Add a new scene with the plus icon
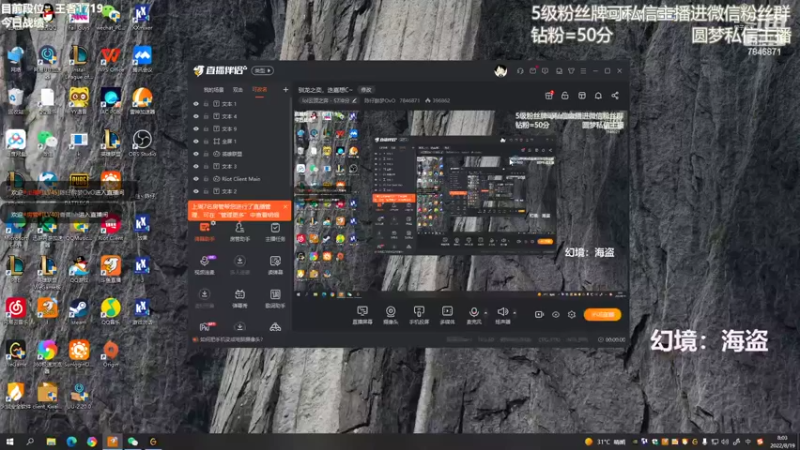The height and width of the screenshot is (450, 800). click(x=285, y=90)
